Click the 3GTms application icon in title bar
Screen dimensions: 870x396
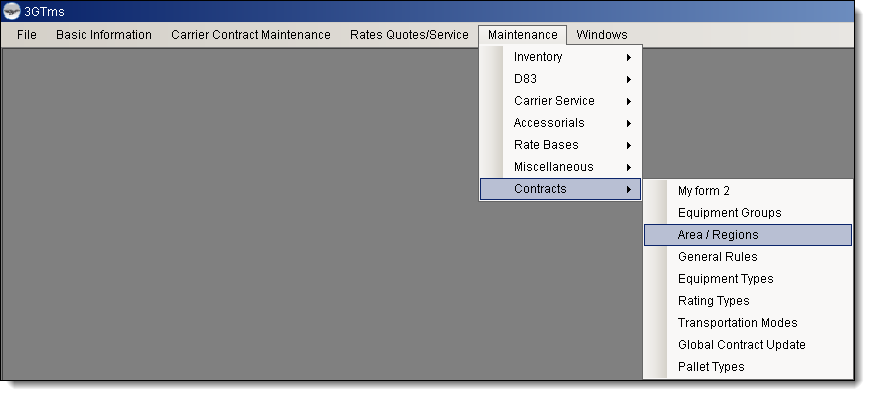tap(12, 11)
